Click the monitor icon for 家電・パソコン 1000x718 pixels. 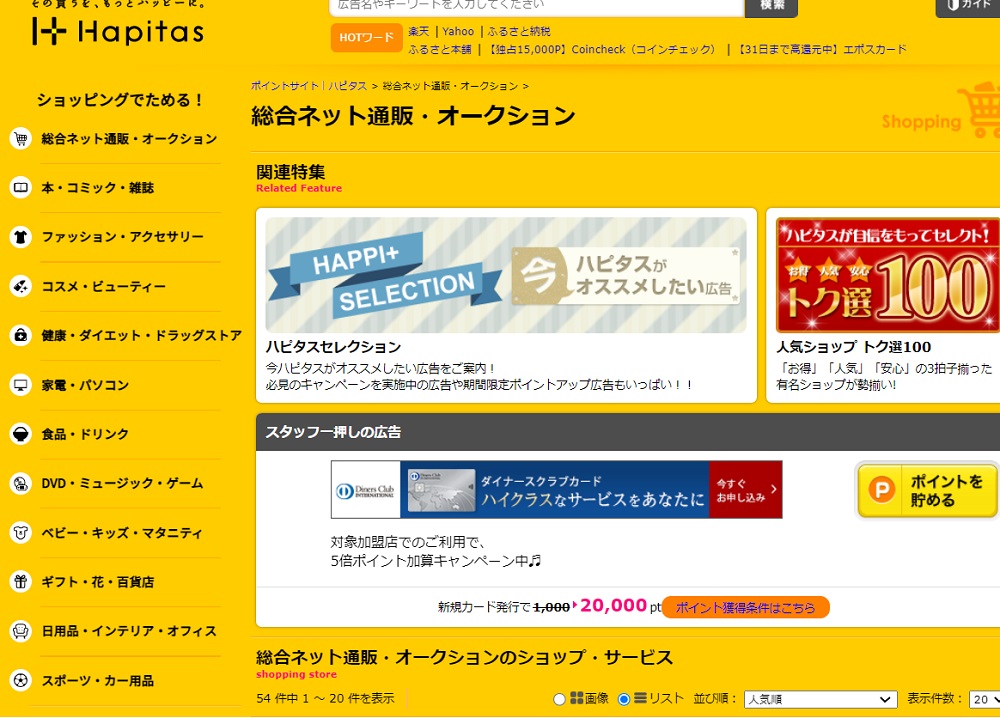pyautogui.click(x=20, y=385)
